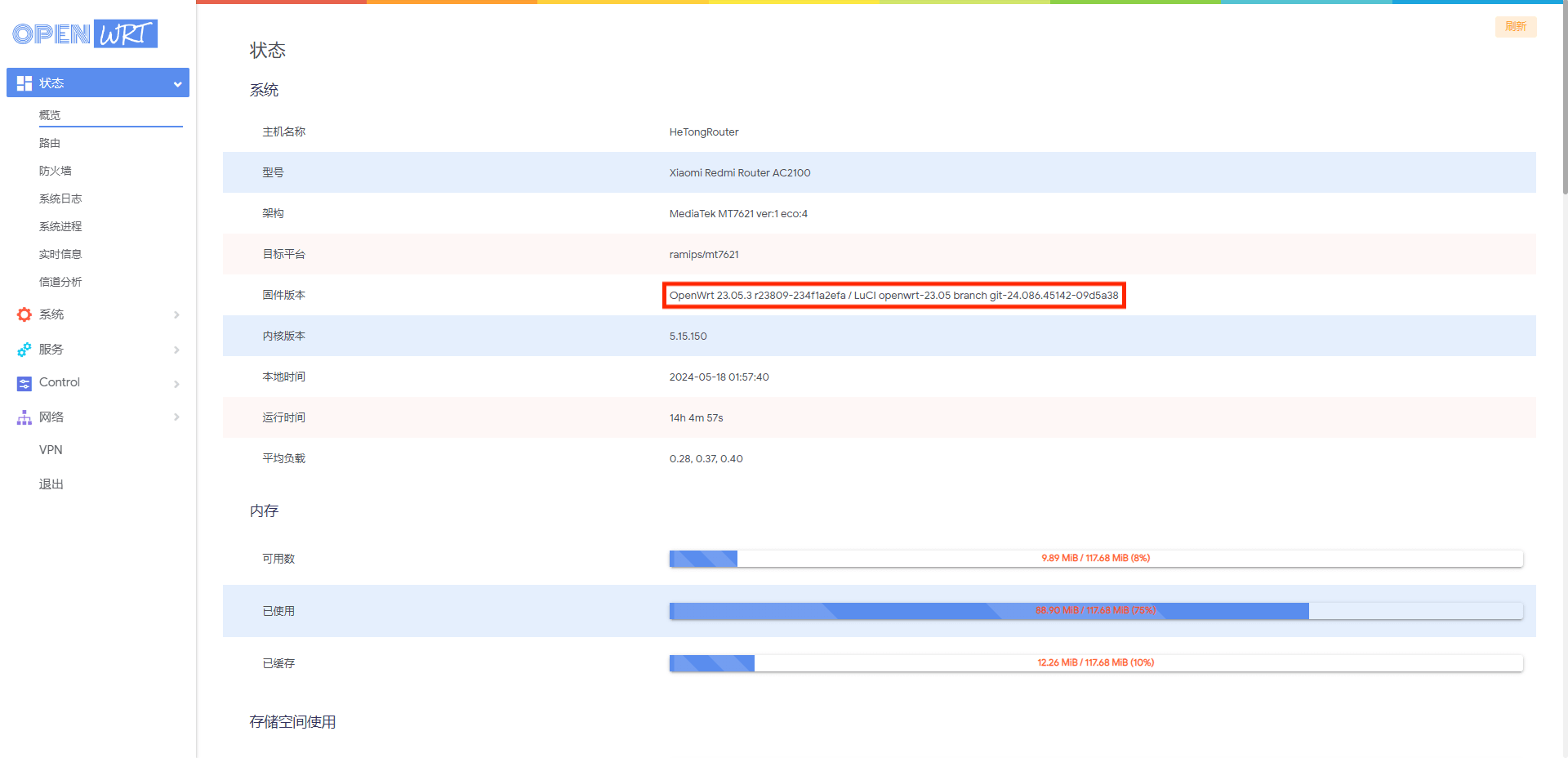
Task: Click the Control sliders icon
Action: 24,383
